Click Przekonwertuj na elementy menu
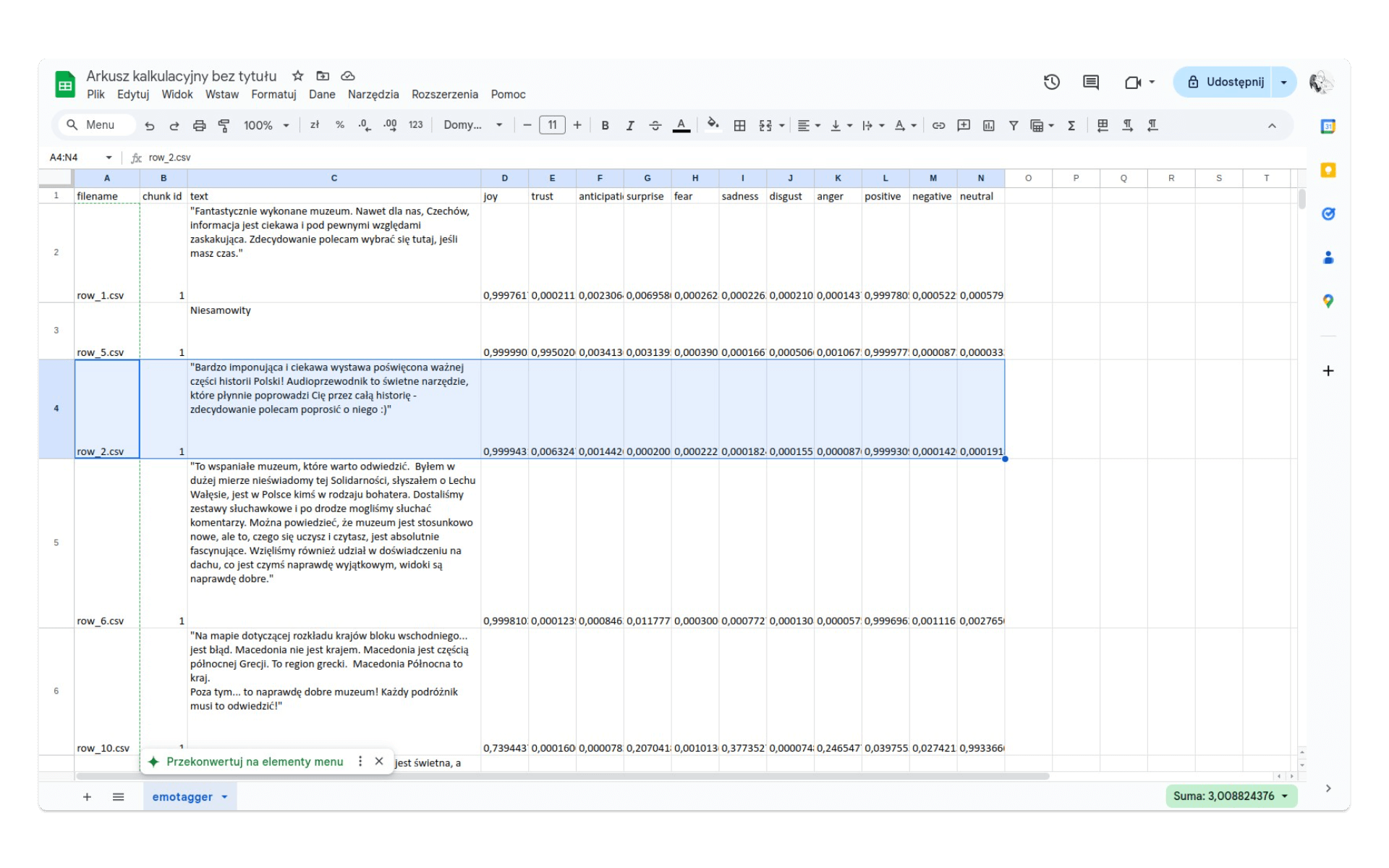 pos(255,762)
